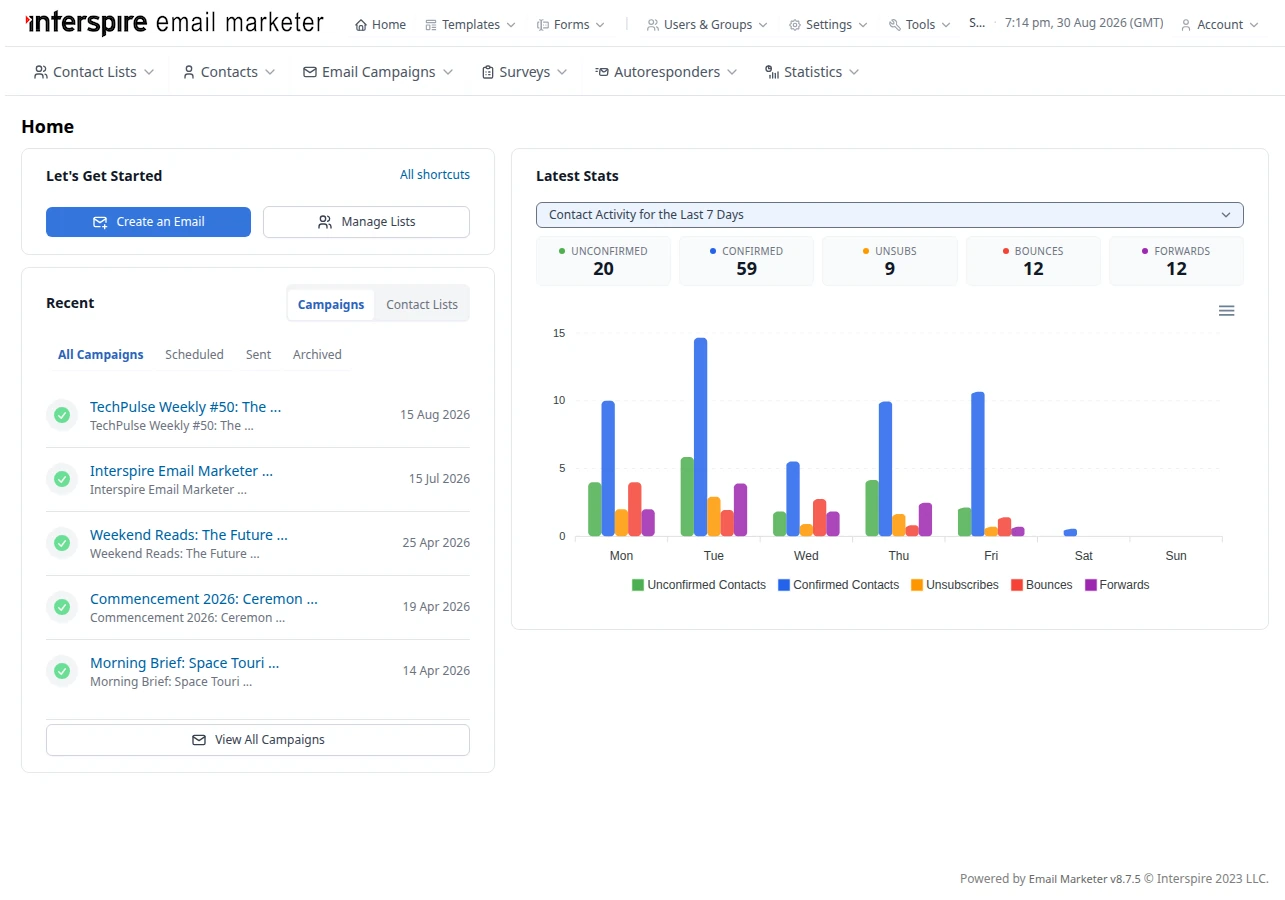The height and width of the screenshot is (900, 1285).
Task: Open Weekend Reads: The Future campaign link
Action: tap(188, 535)
